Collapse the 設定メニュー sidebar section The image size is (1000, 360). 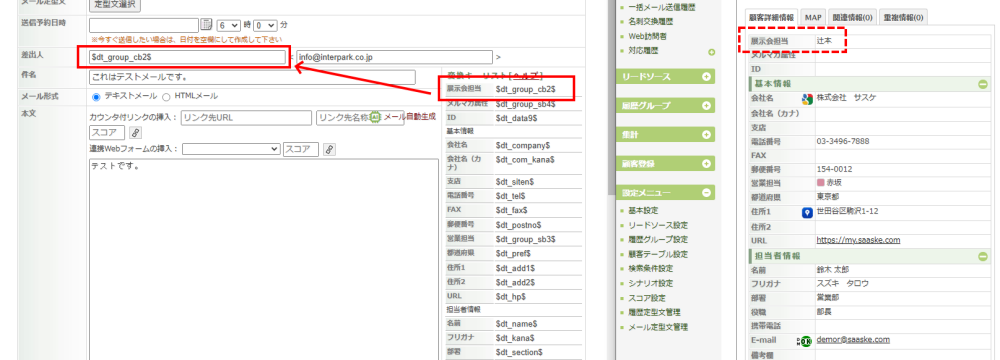(x=665, y=192)
